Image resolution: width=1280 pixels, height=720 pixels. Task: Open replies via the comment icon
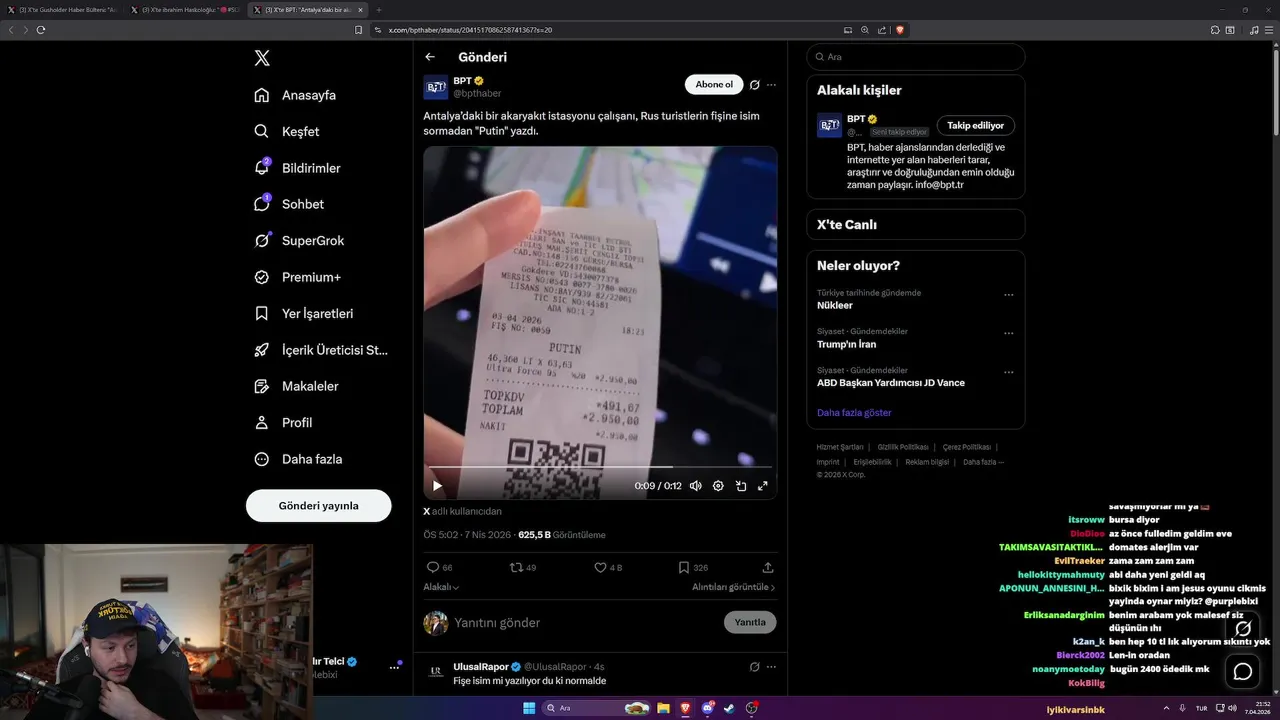click(x=433, y=567)
